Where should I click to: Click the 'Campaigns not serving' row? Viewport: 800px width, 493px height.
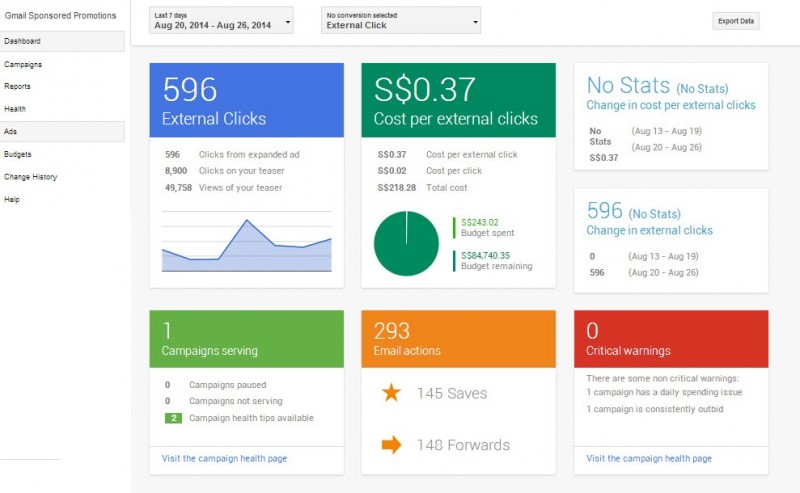coord(223,401)
